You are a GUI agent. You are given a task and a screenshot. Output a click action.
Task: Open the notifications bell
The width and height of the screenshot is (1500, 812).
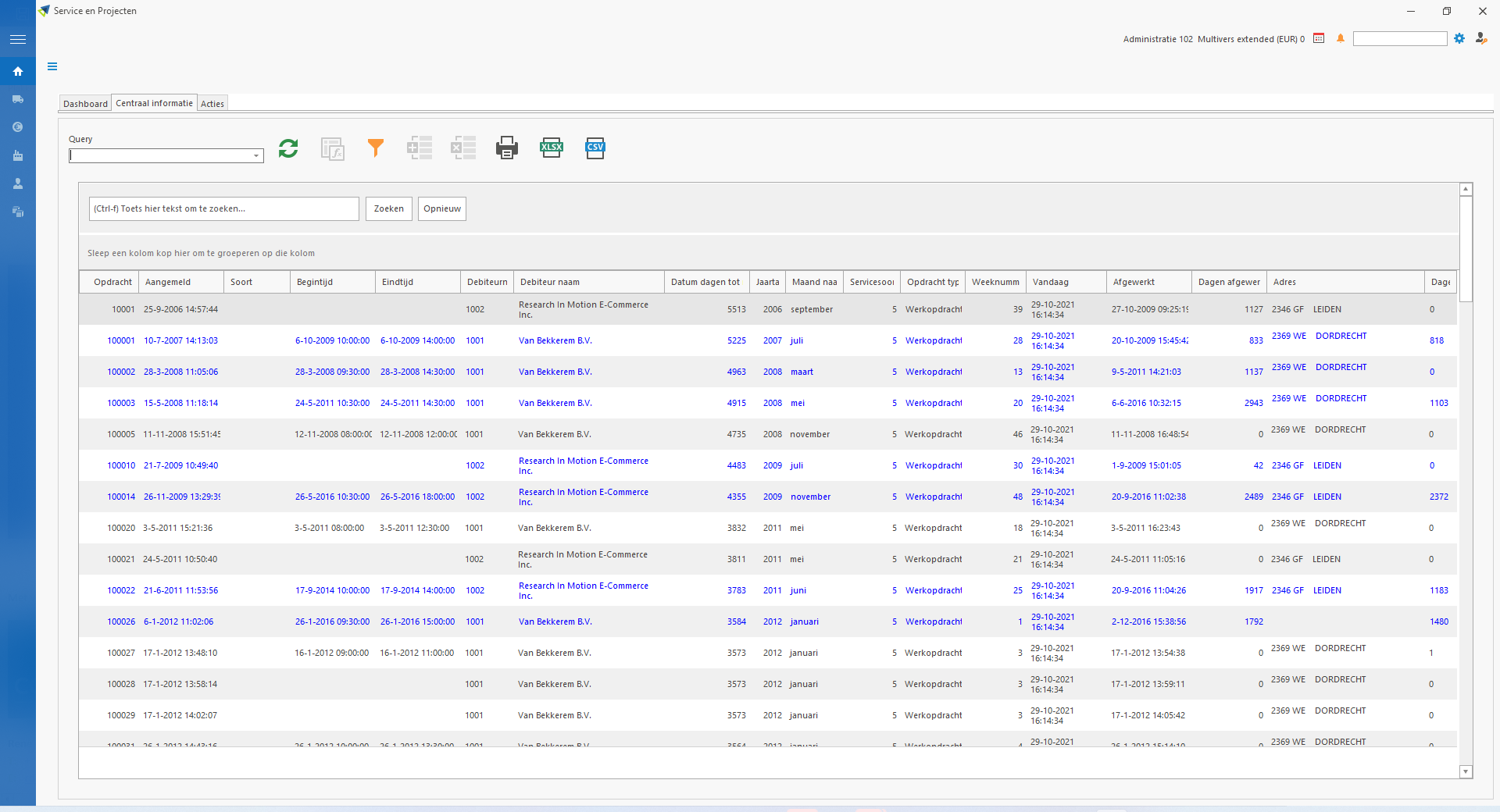pyautogui.click(x=1341, y=38)
